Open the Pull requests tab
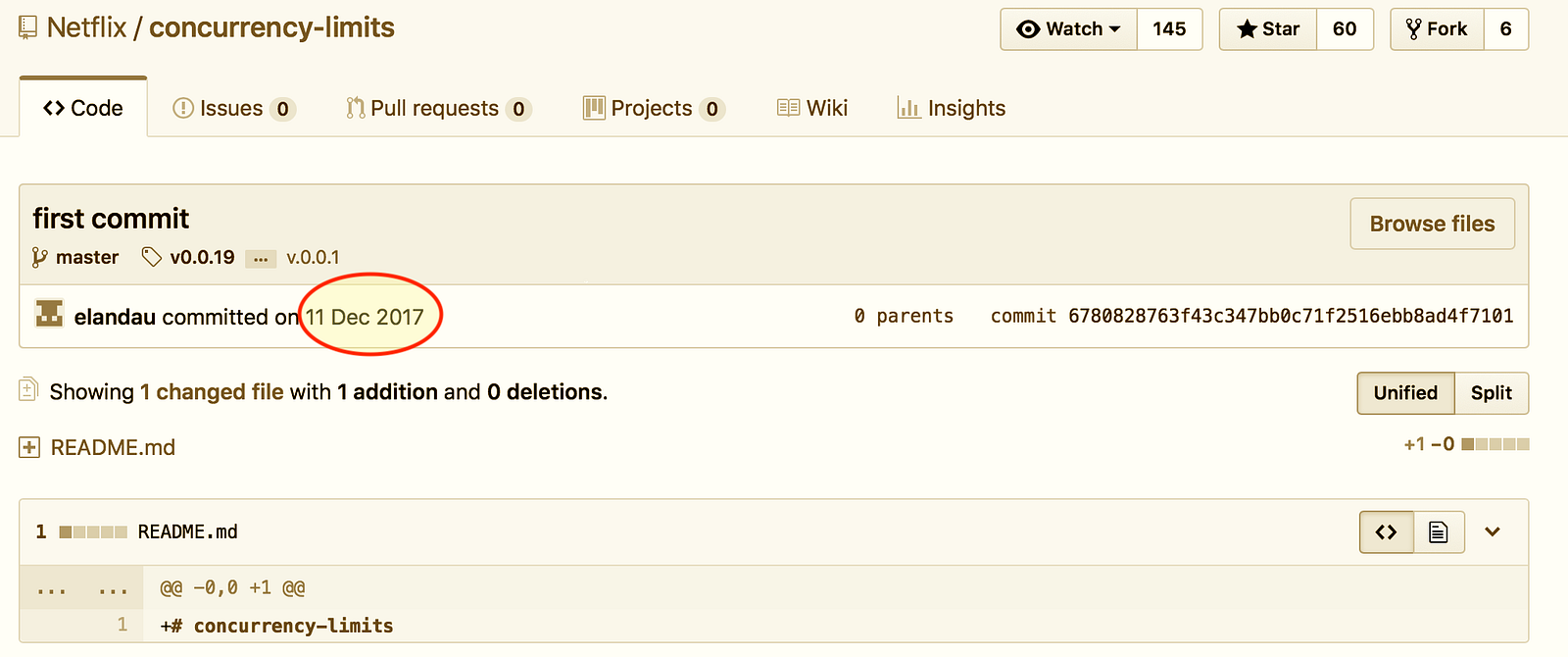 pyautogui.click(x=435, y=108)
